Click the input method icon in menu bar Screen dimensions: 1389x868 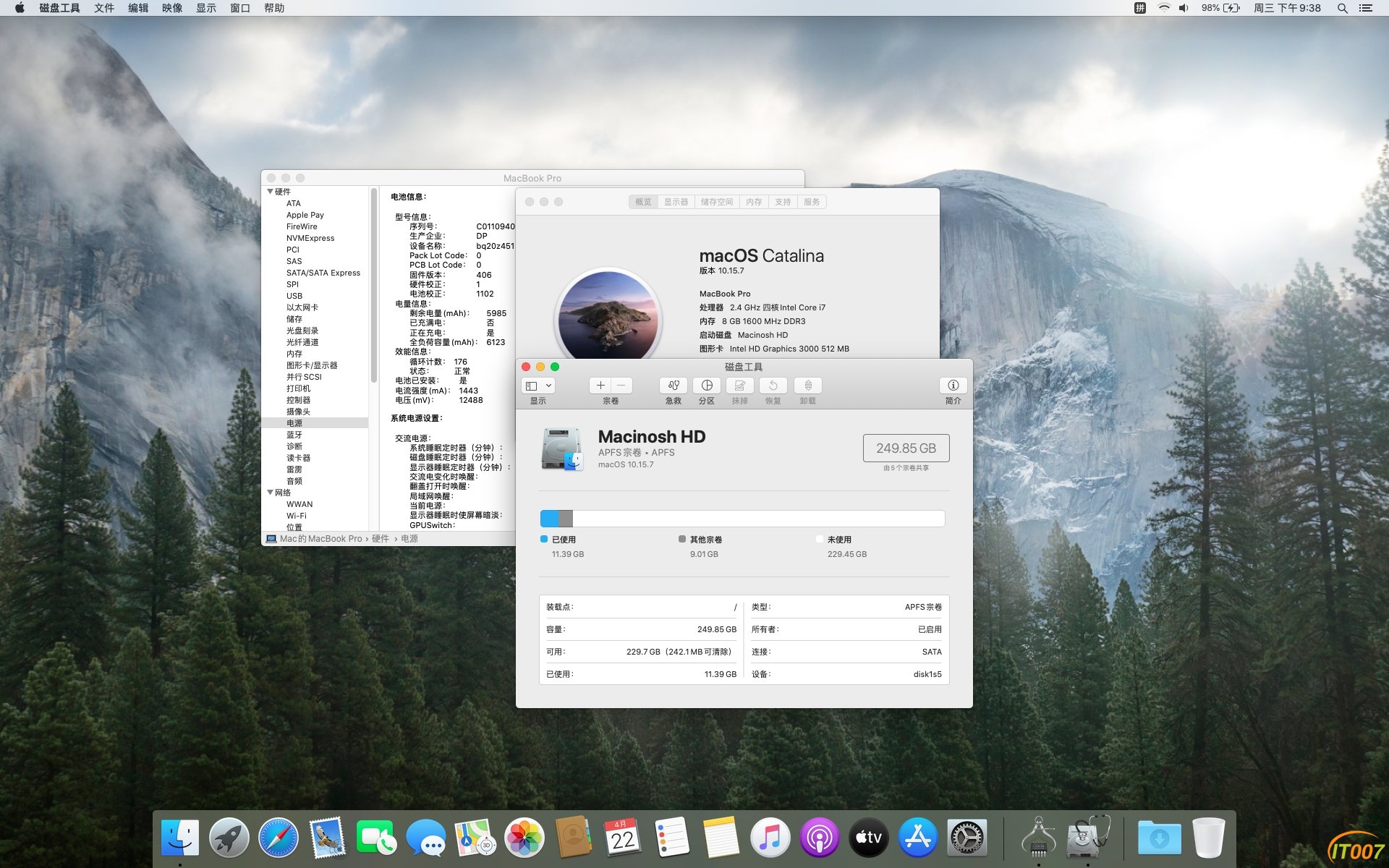pos(1140,8)
